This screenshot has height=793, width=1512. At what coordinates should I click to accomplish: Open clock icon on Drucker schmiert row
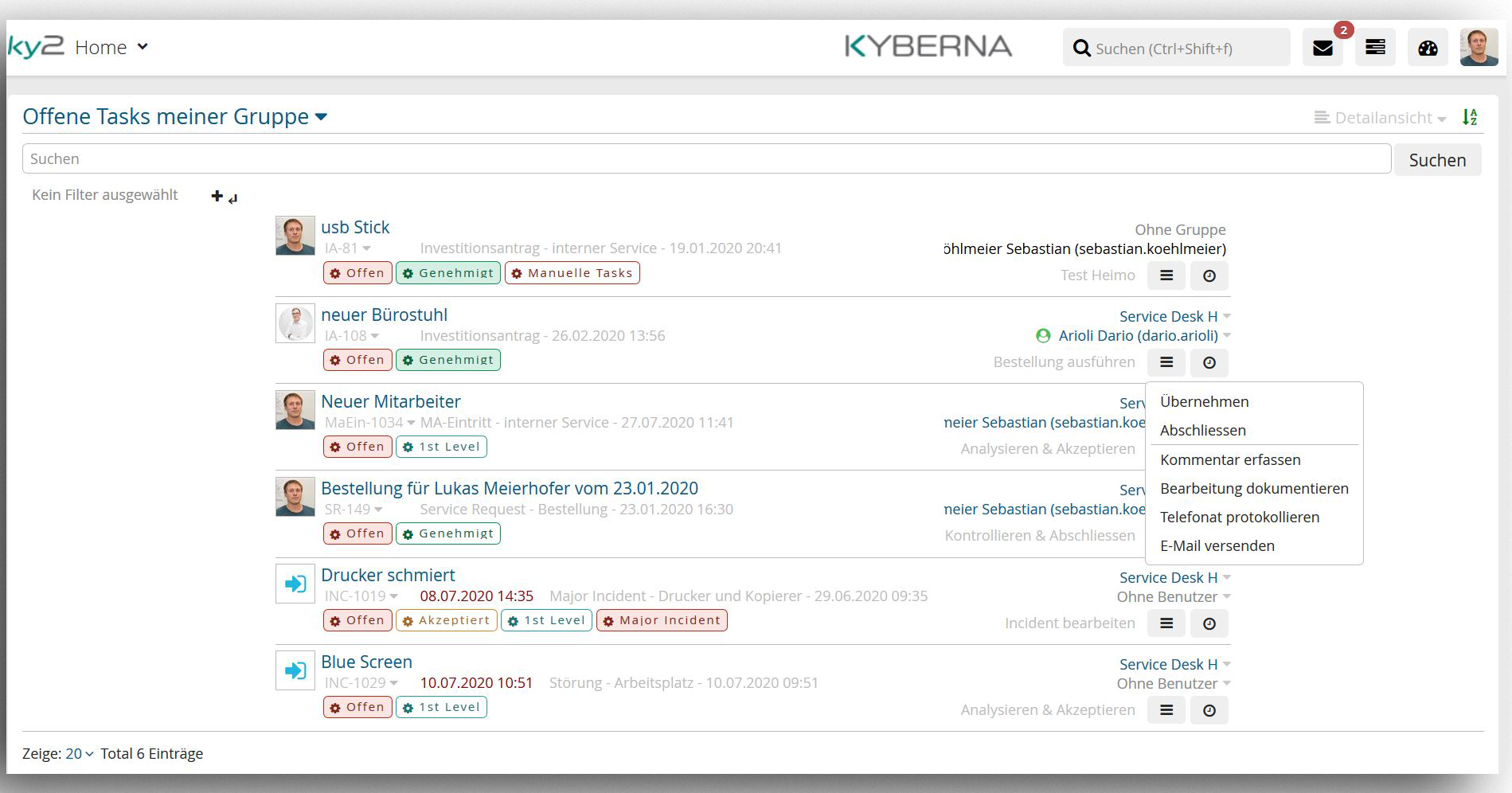point(1209,623)
